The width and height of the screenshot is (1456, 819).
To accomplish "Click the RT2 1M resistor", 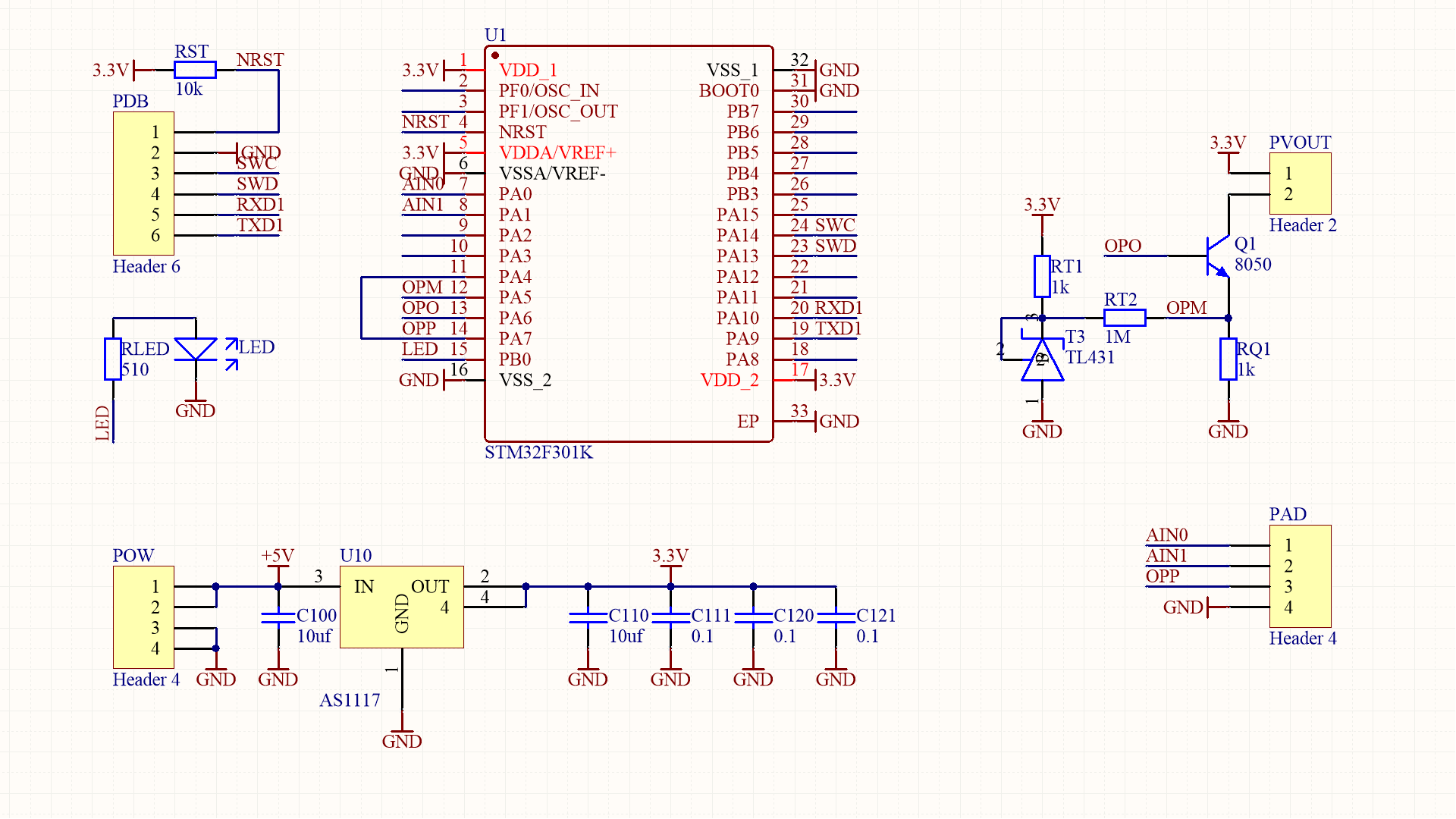I will coord(1125,318).
